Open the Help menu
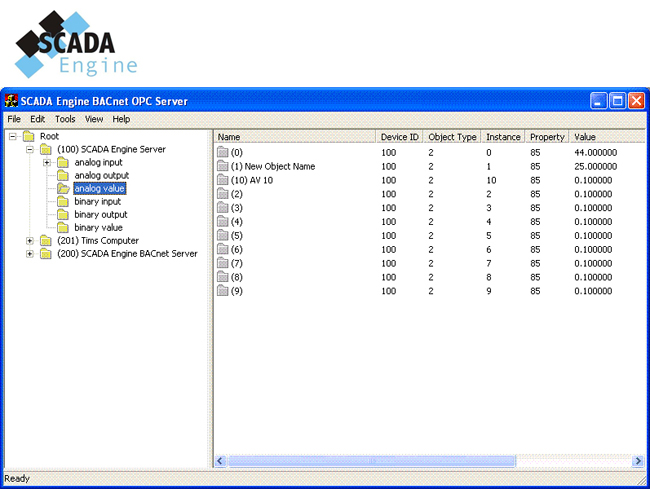650x489 pixels. [121, 119]
